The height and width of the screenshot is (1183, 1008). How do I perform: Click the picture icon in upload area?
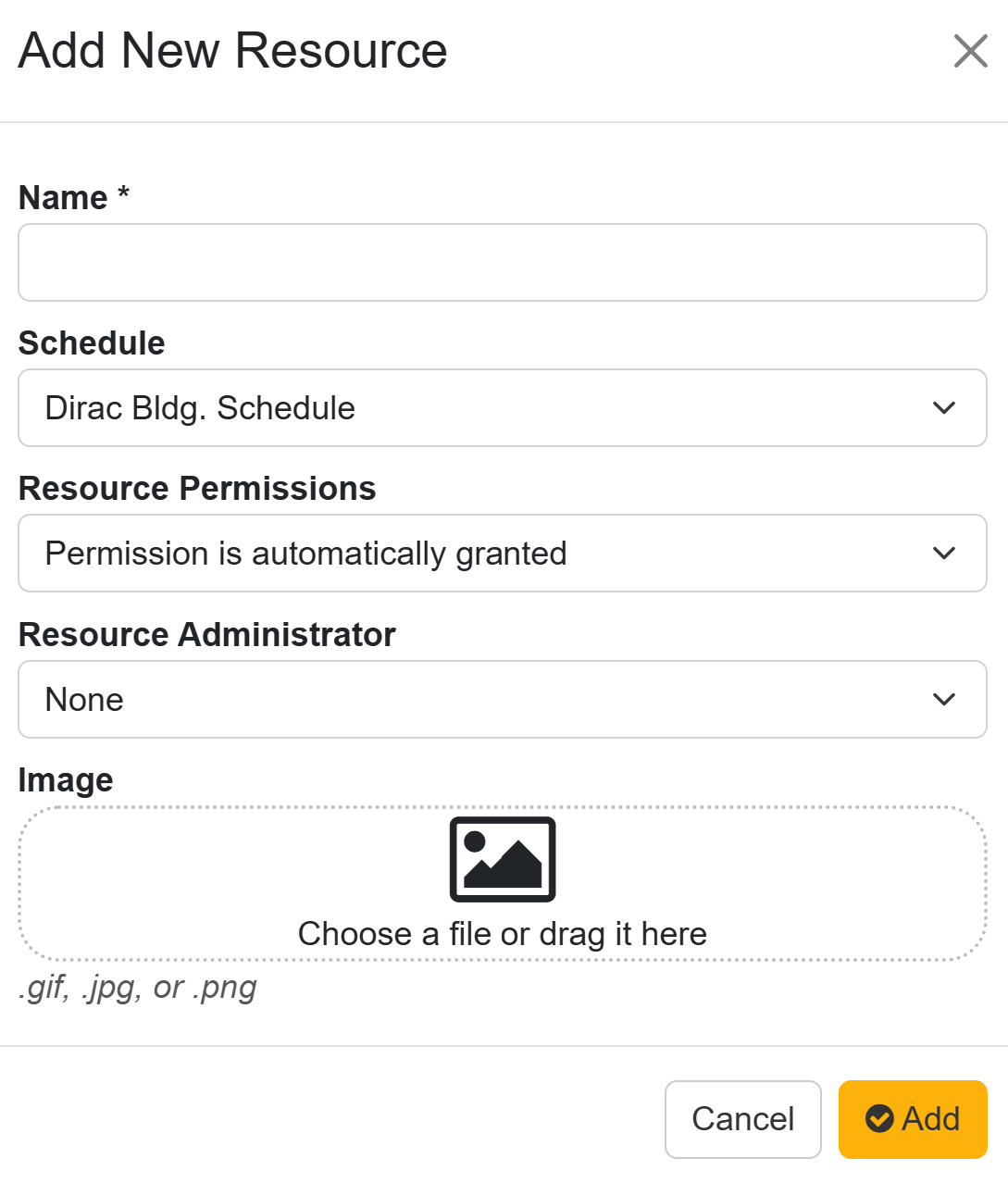click(503, 859)
